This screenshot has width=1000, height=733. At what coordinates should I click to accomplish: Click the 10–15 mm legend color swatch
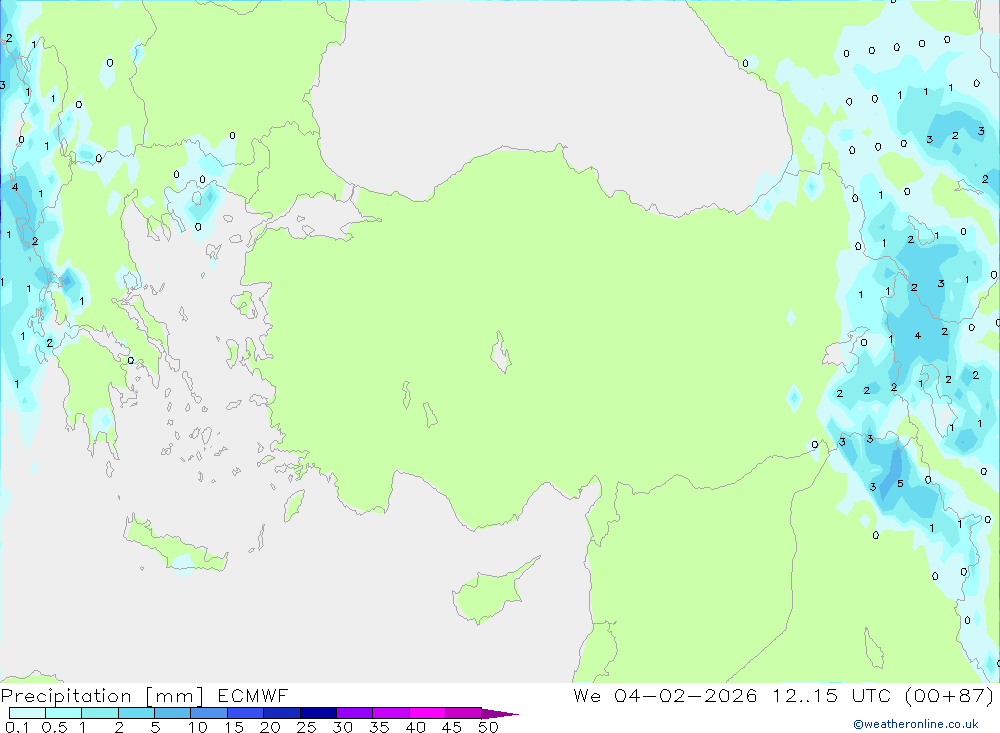209,713
